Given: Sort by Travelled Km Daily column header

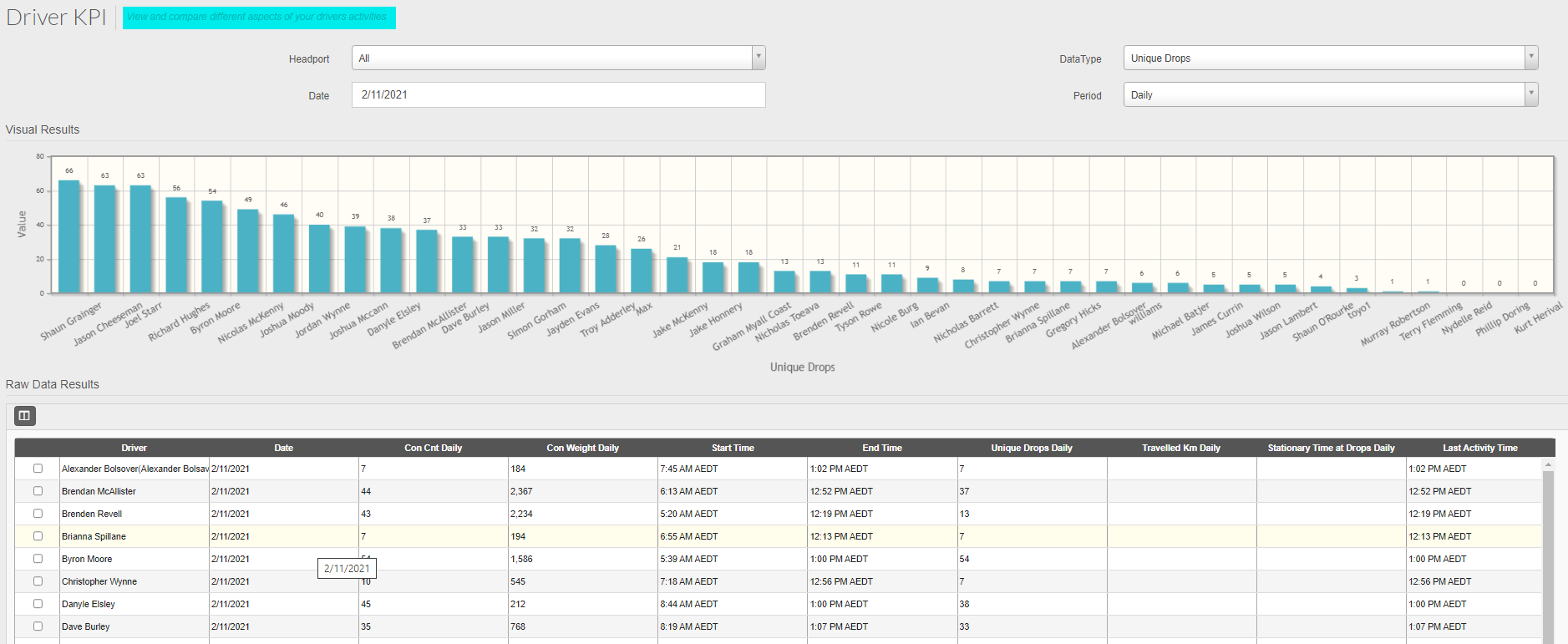Looking at the screenshot, I should click(1181, 448).
